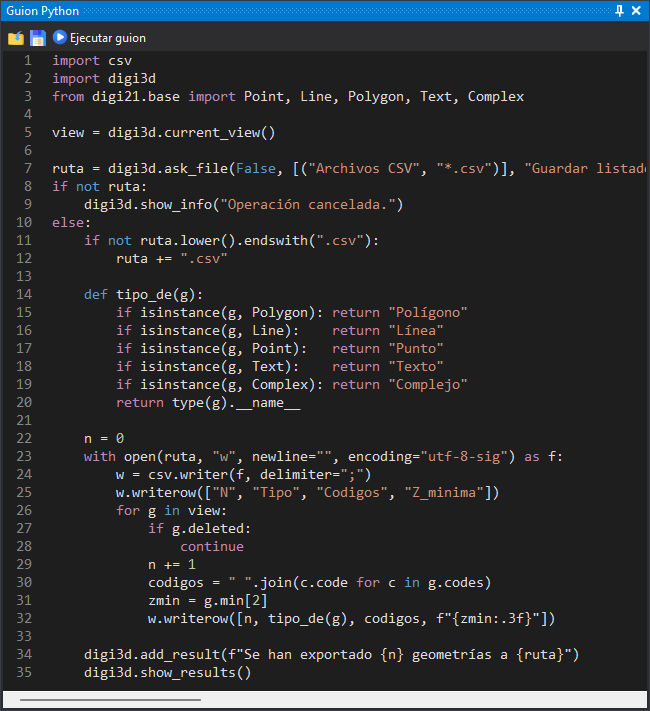Close the Guion Python panel
The width and height of the screenshot is (650, 711).
click(x=636, y=10)
